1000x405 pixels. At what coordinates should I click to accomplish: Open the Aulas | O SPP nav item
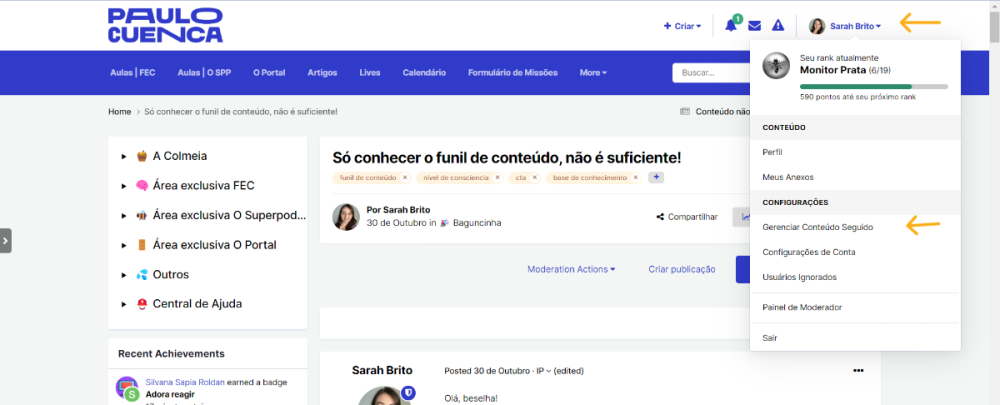pyautogui.click(x=204, y=73)
